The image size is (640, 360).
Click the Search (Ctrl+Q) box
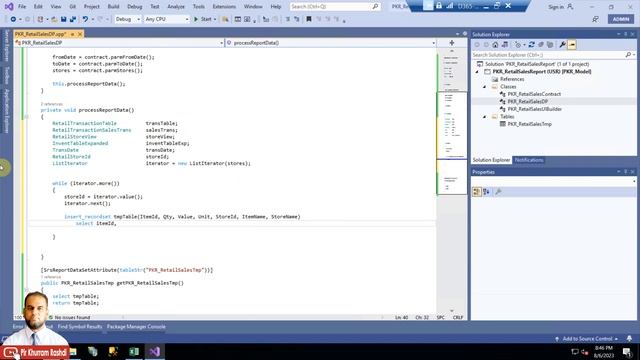click(x=335, y=7)
